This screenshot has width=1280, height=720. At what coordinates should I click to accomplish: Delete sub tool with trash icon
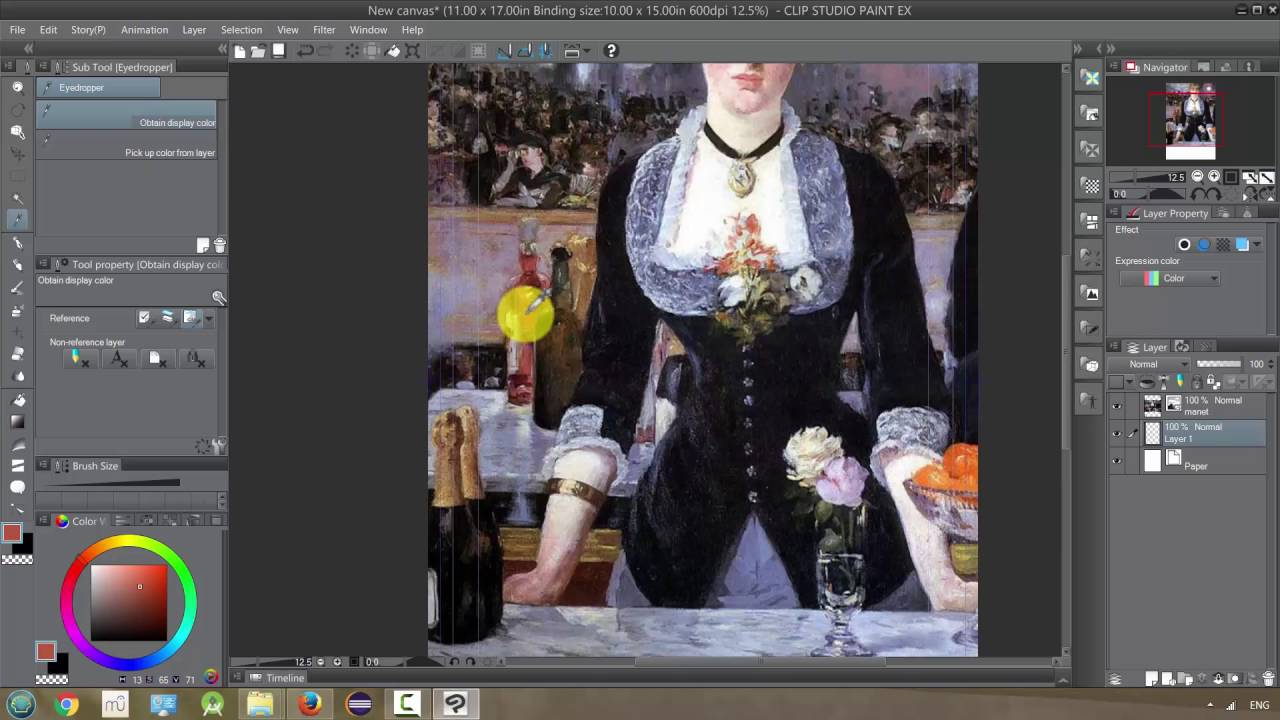219,245
